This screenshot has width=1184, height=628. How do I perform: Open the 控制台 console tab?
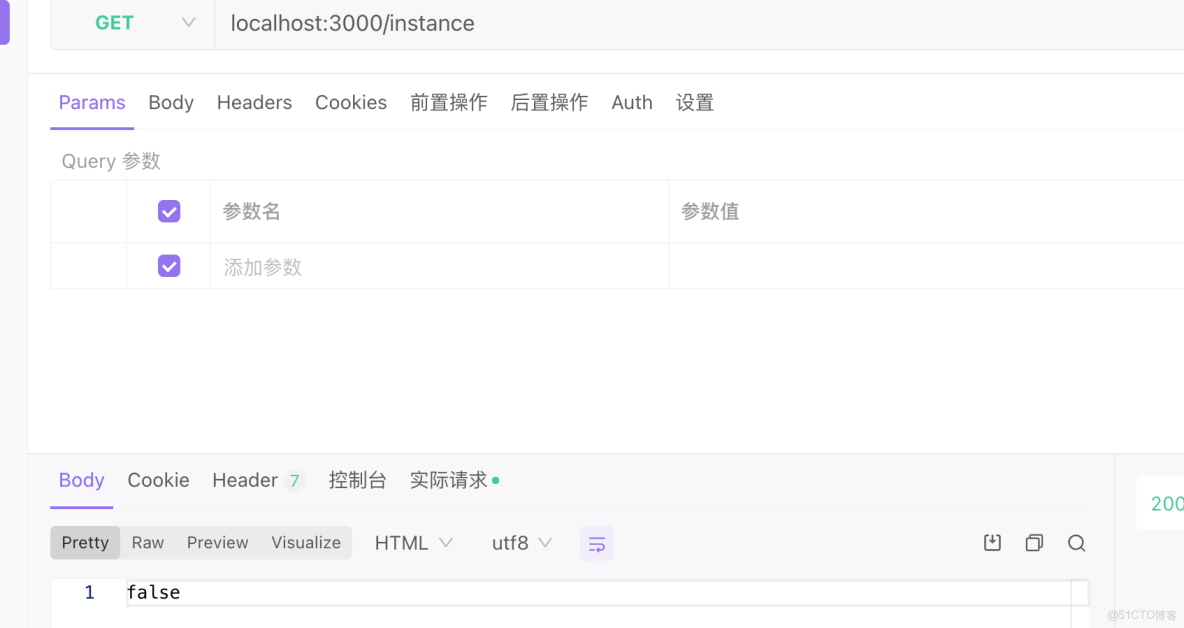tap(357, 480)
